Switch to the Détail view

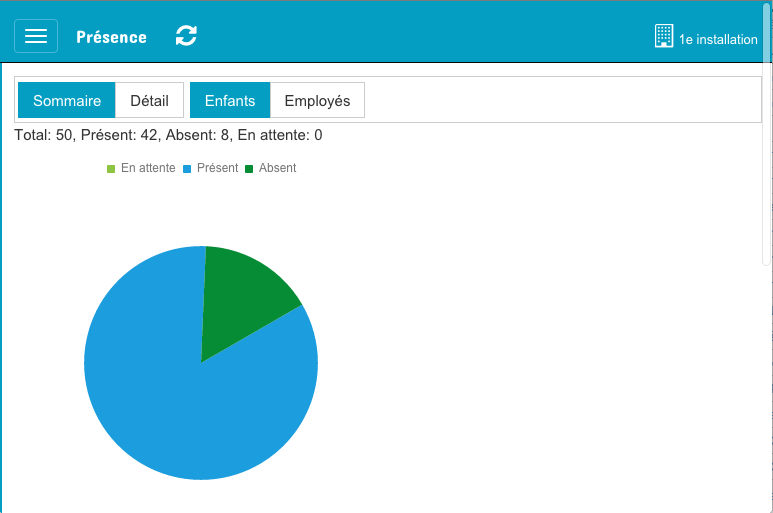tap(149, 101)
